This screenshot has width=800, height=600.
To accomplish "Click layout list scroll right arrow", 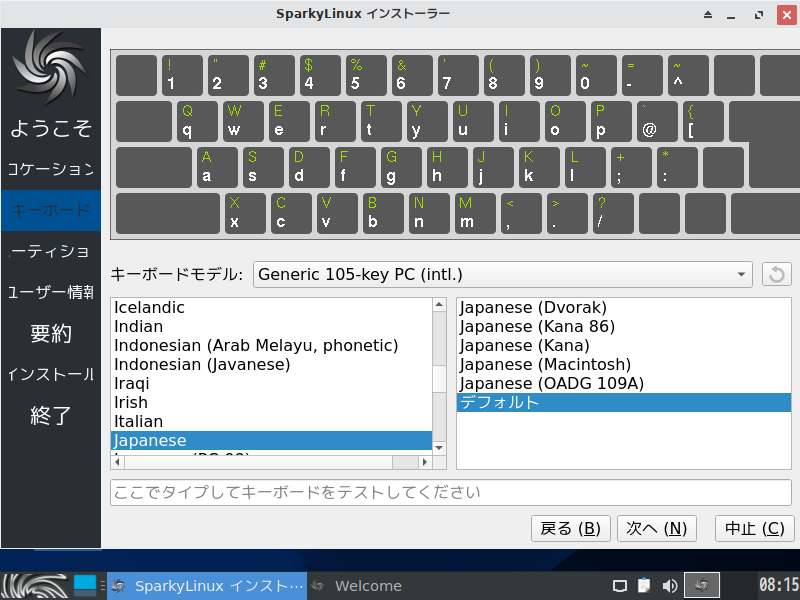I will [424, 462].
